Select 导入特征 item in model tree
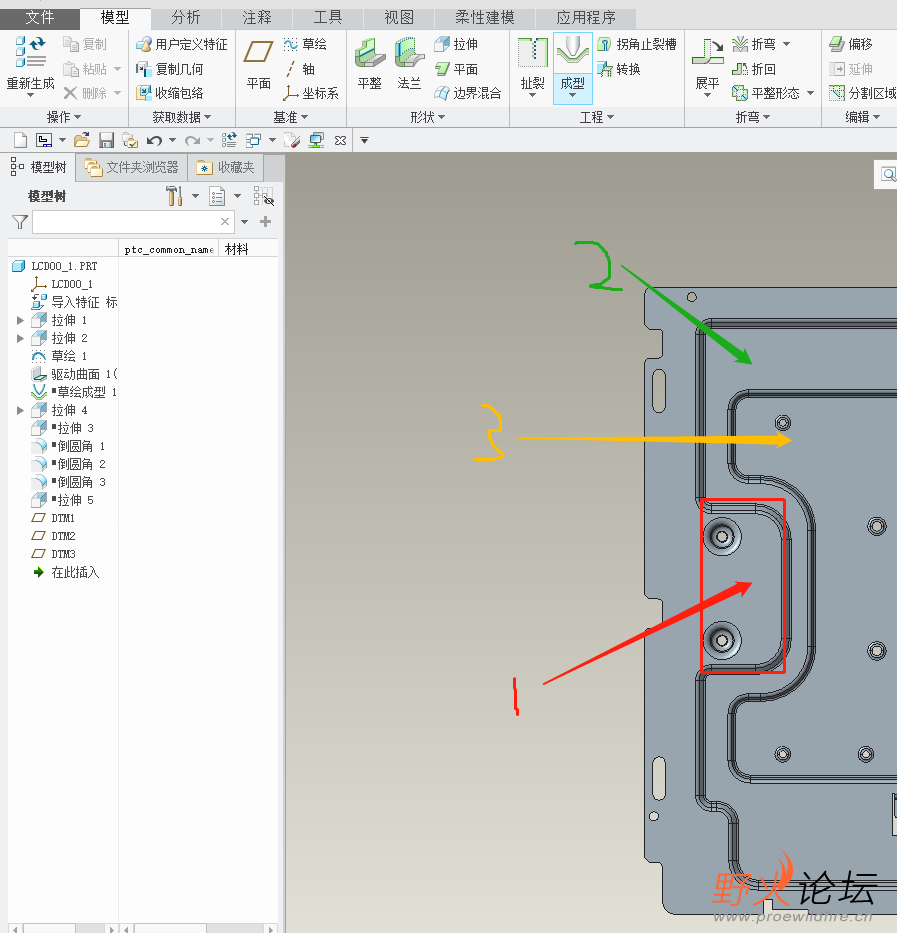The height and width of the screenshot is (933, 897). coord(74,302)
